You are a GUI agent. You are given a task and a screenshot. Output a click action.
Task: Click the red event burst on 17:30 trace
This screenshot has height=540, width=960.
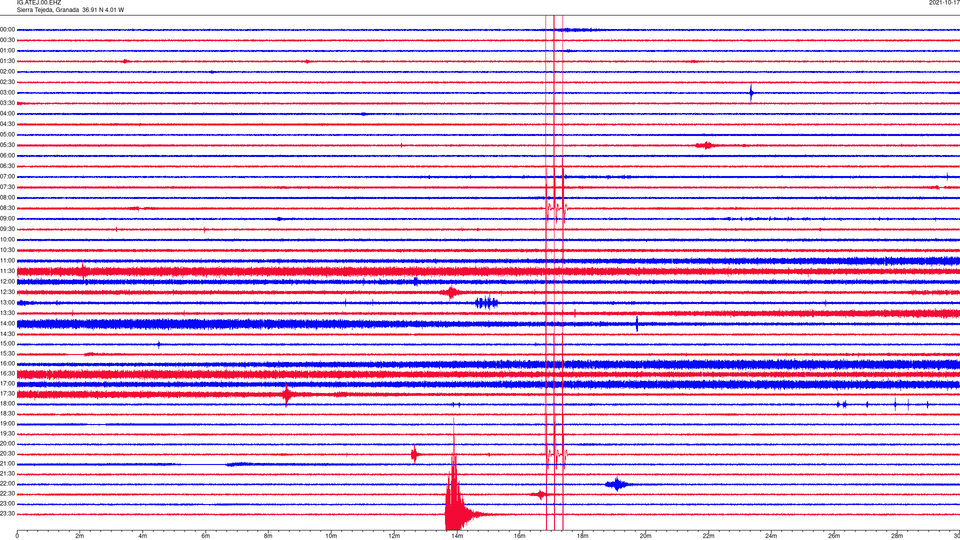coord(287,394)
